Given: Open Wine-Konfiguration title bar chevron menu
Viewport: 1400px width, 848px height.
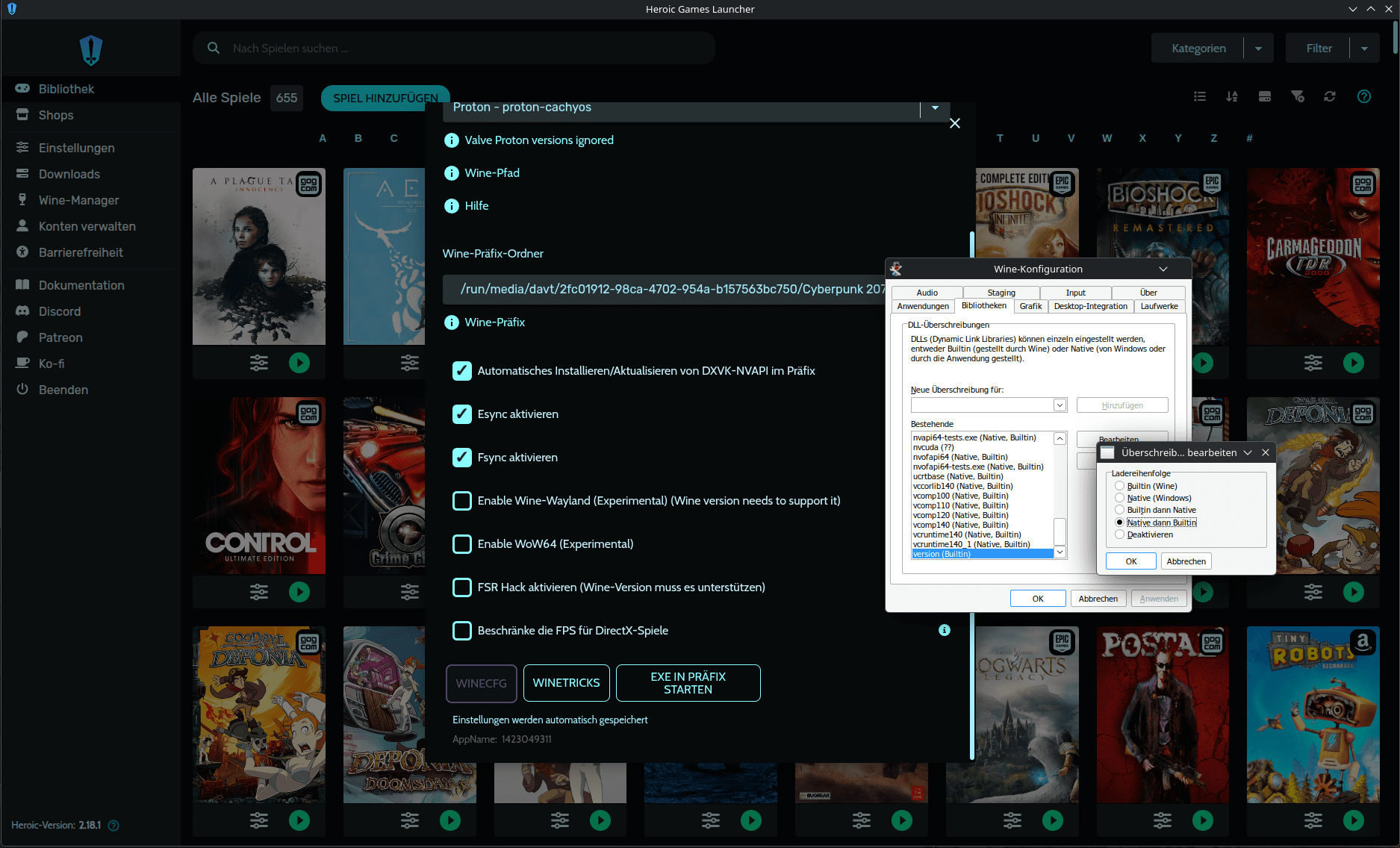Looking at the screenshot, I should 1163,269.
